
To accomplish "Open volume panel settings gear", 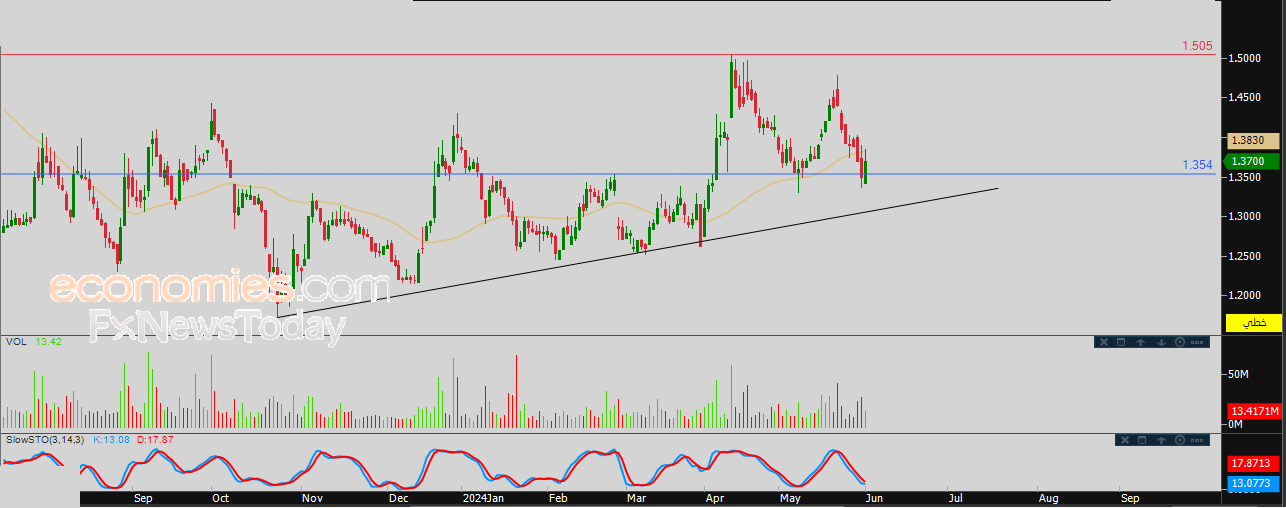I will pos(1180,342).
